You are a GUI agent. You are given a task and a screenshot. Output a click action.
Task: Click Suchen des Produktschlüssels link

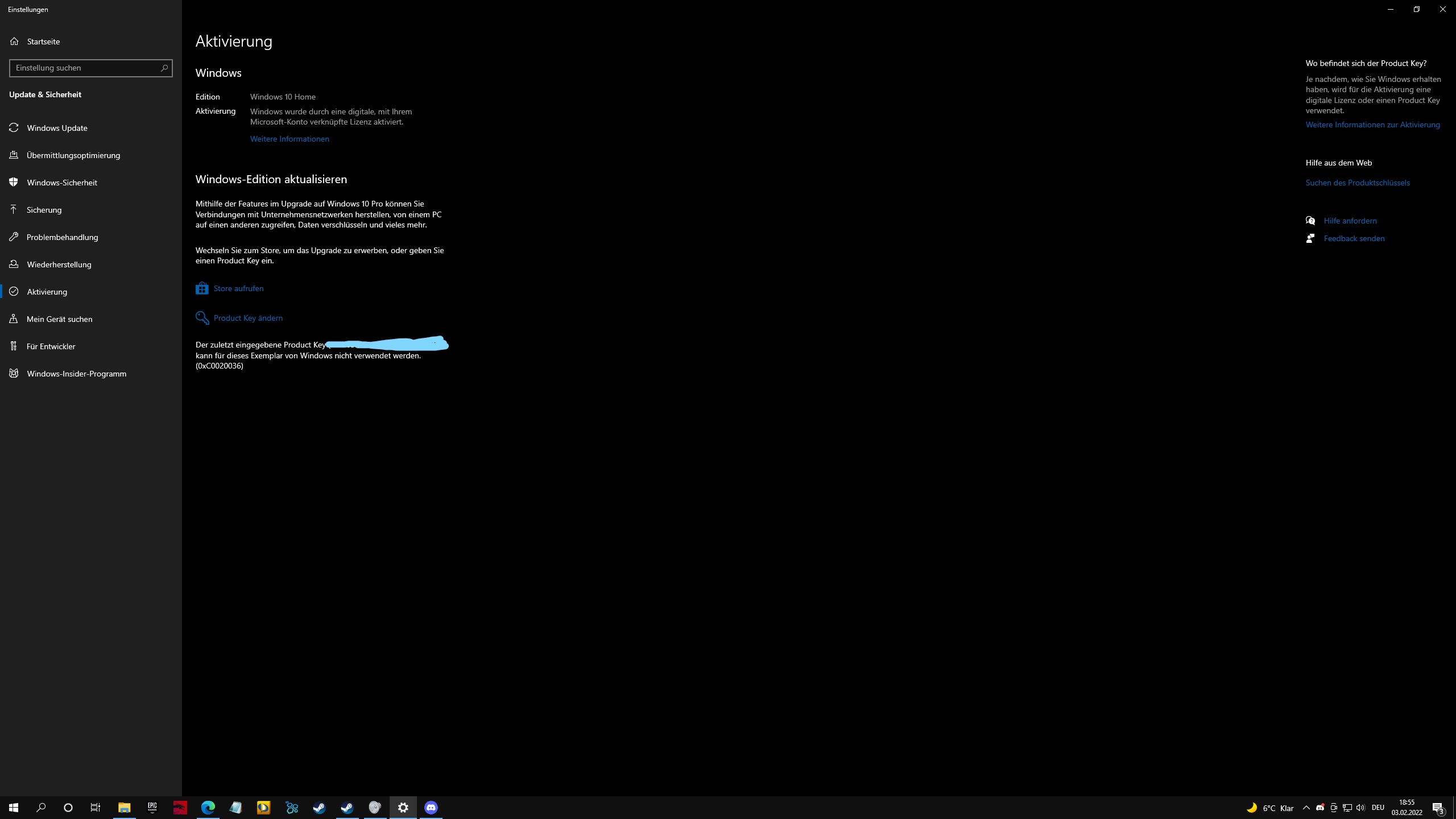[1358, 183]
